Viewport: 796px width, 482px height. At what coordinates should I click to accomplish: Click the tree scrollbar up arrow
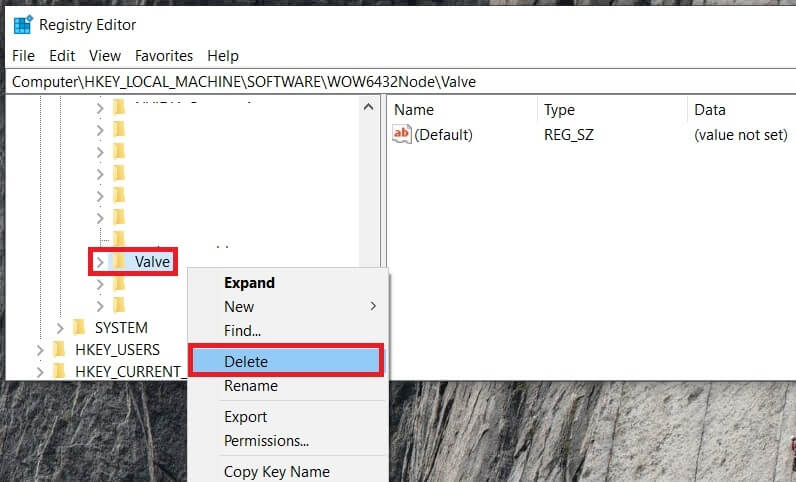tap(369, 107)
